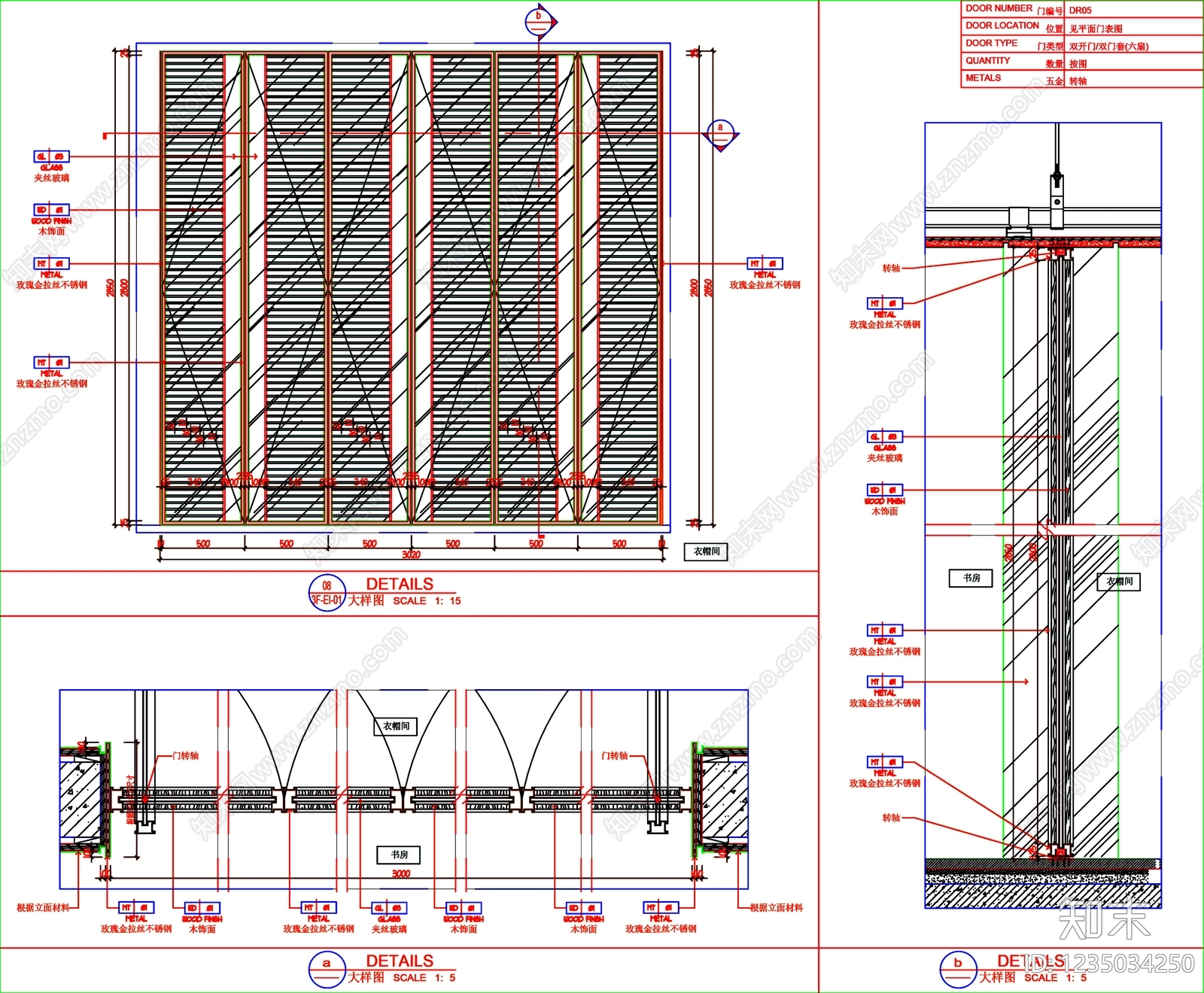The image size is (1204, 993).
Task: Select the SCALE 1: 15 text
Action: 427,600
